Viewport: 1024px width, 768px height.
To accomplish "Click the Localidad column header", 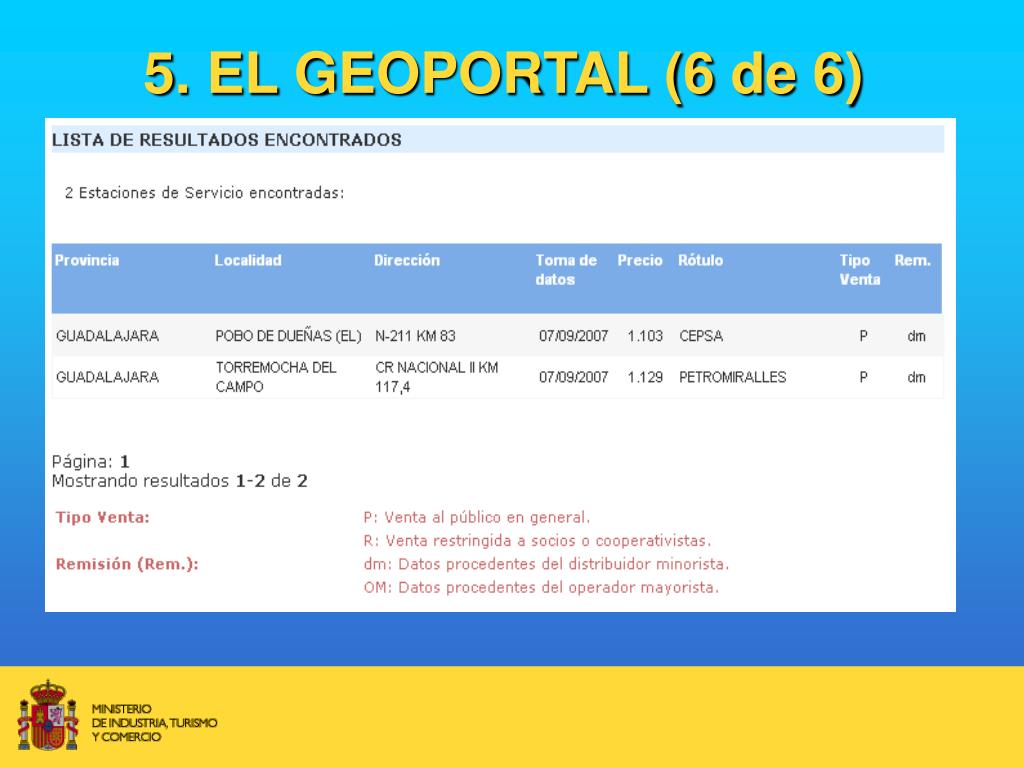I will (x=248, y=261).
